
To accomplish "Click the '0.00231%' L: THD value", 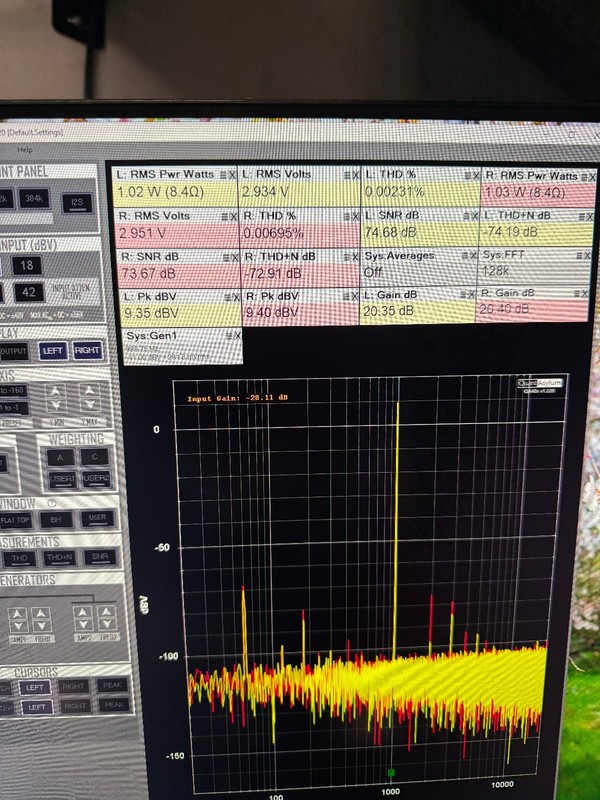I will coord(394,192).
